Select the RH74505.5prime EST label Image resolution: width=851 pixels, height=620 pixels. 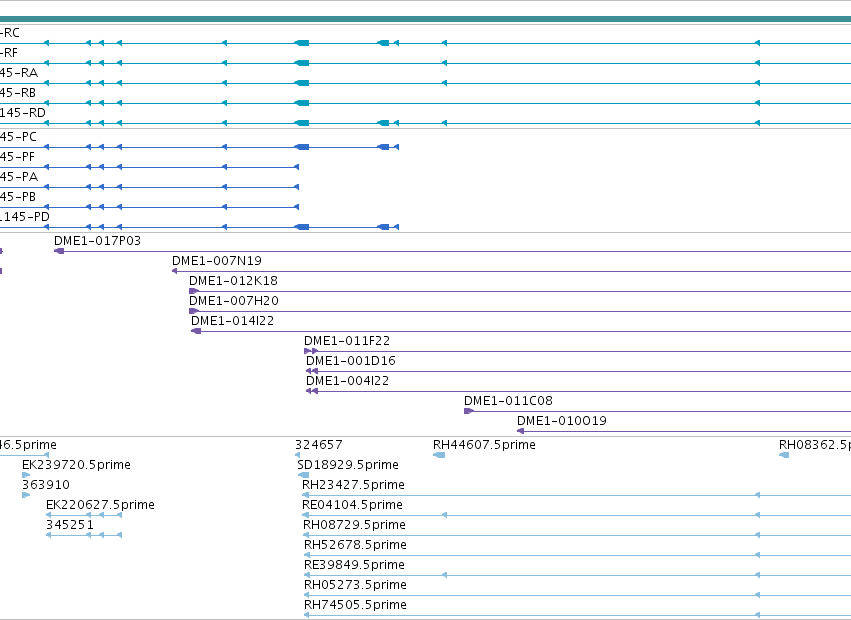pos(355,605)
